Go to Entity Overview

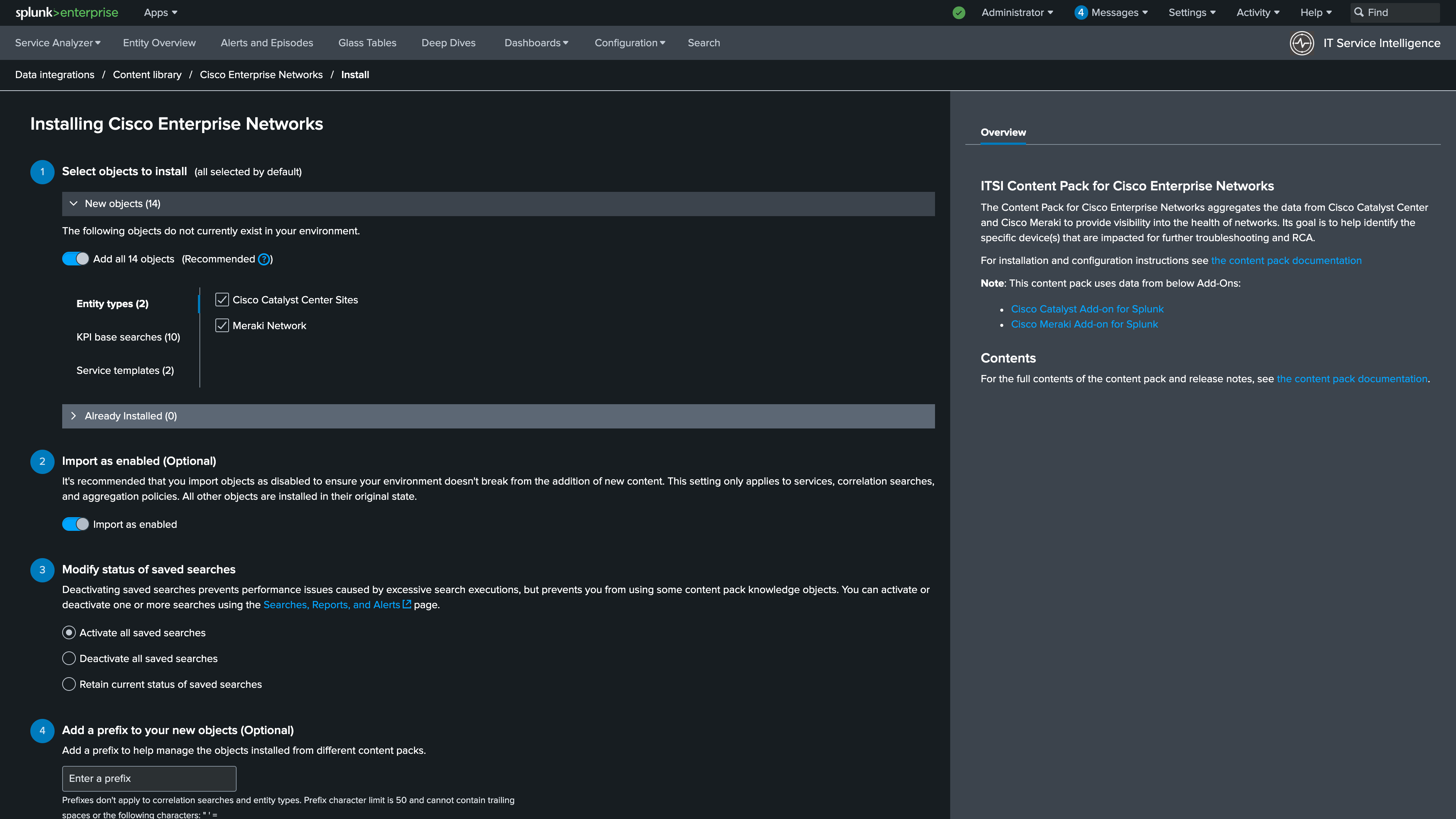159,43
